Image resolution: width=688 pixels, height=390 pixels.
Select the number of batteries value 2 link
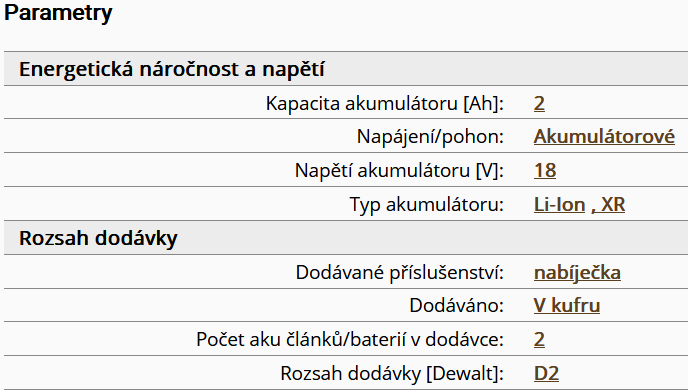click(539, 340)
